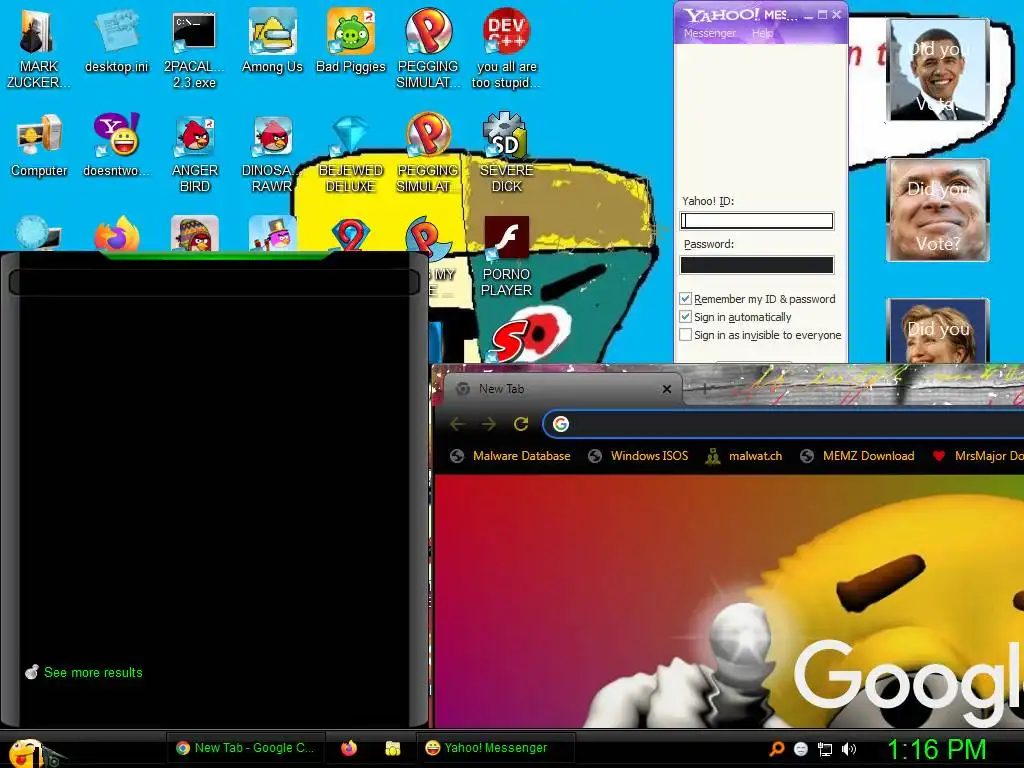Switch to Yahoo! Messenger taskbar button
The height and width of the screenshot is (768, 1024).
[x=496, y=748]
